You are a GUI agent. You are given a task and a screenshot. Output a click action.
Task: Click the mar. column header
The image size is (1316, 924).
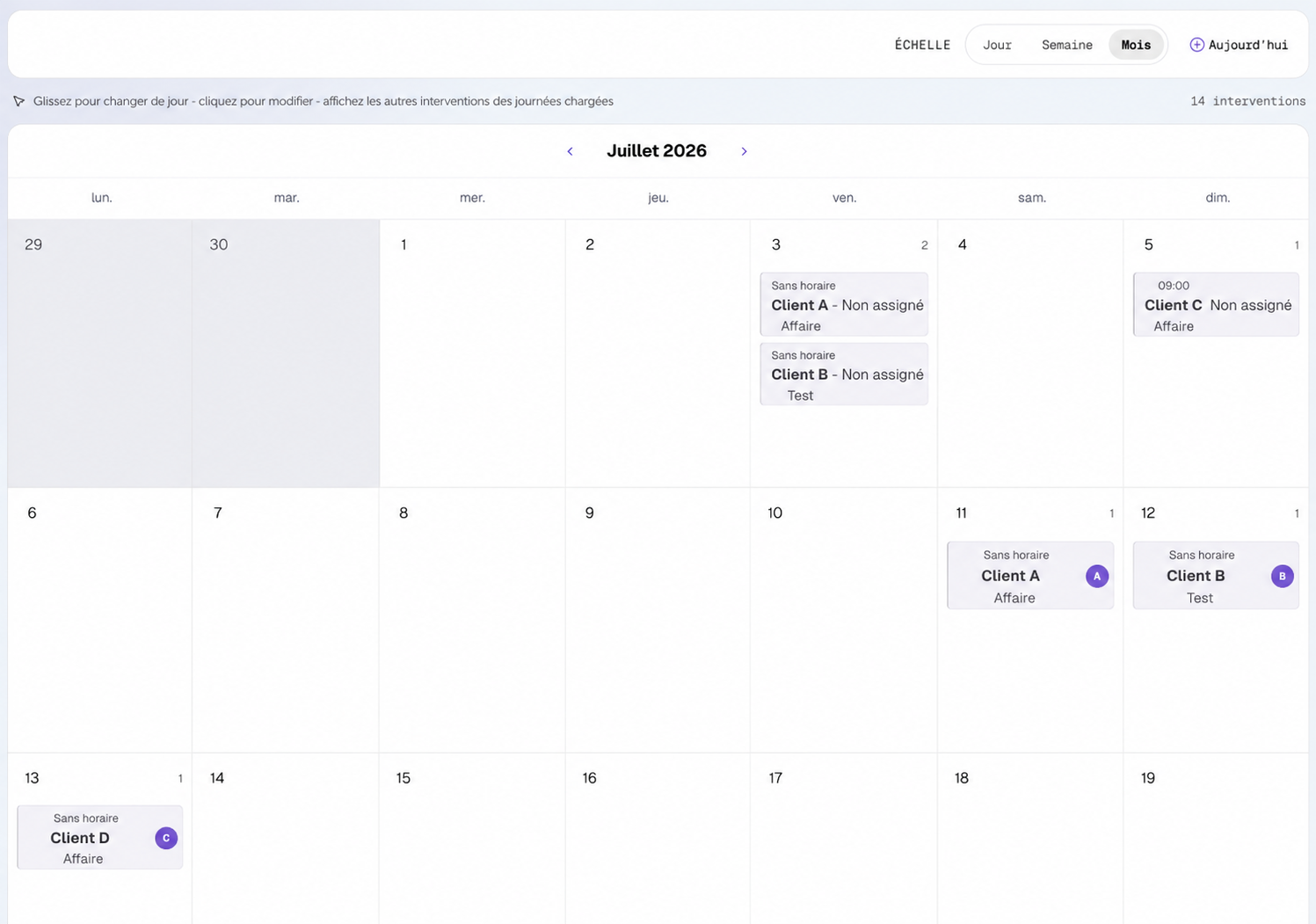[287, 198]
